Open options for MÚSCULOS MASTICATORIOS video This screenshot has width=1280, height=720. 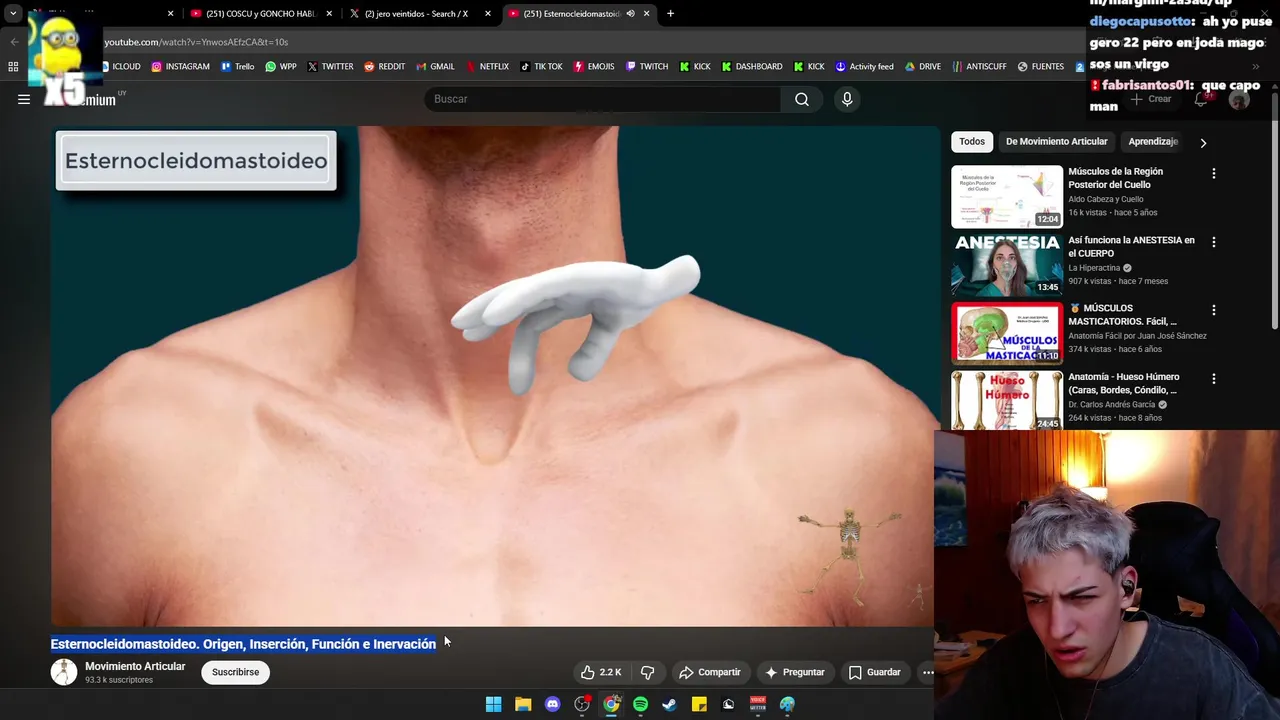[x=1213, y=310]
